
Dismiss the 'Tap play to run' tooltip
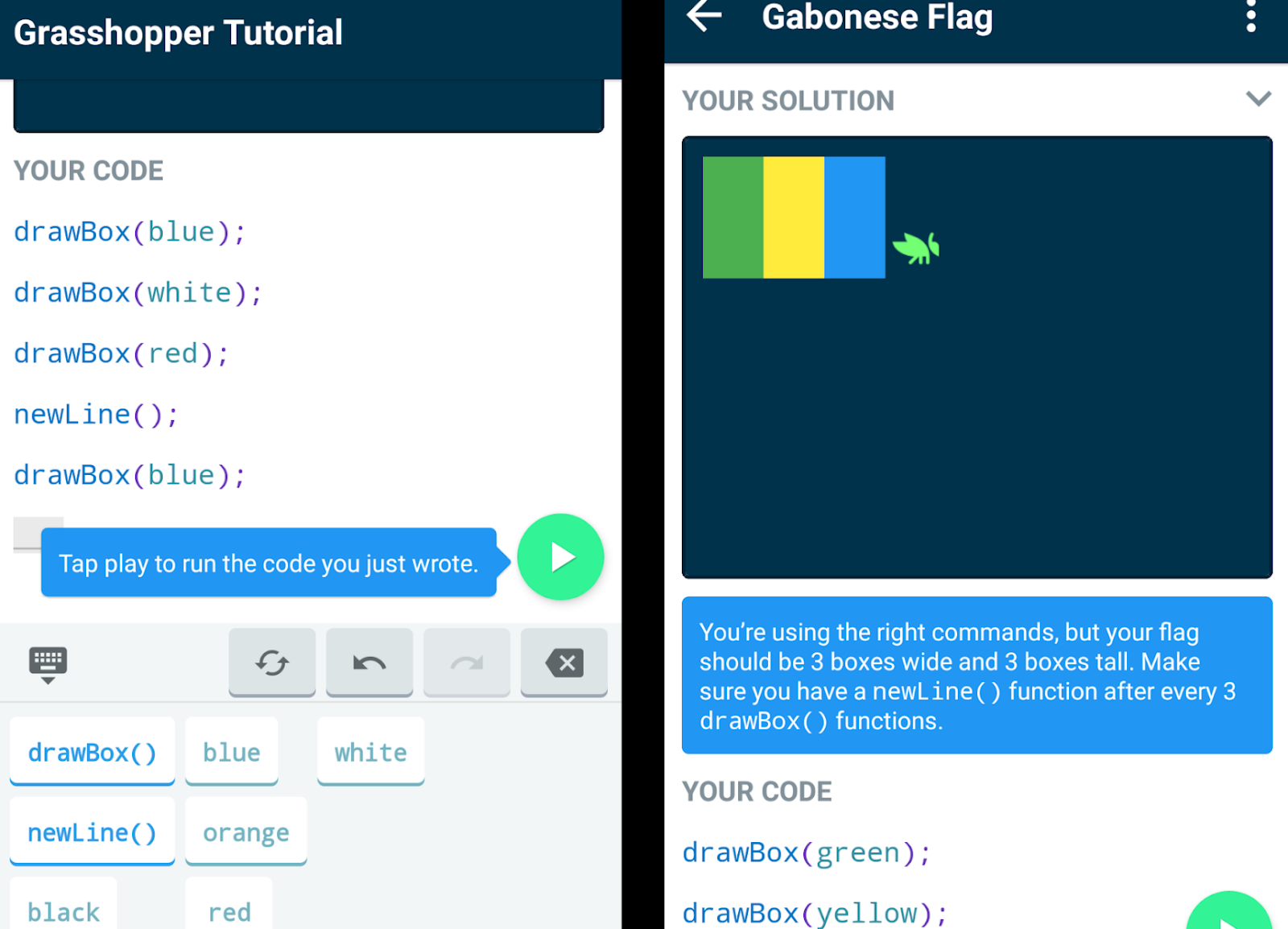pos(270,564)
